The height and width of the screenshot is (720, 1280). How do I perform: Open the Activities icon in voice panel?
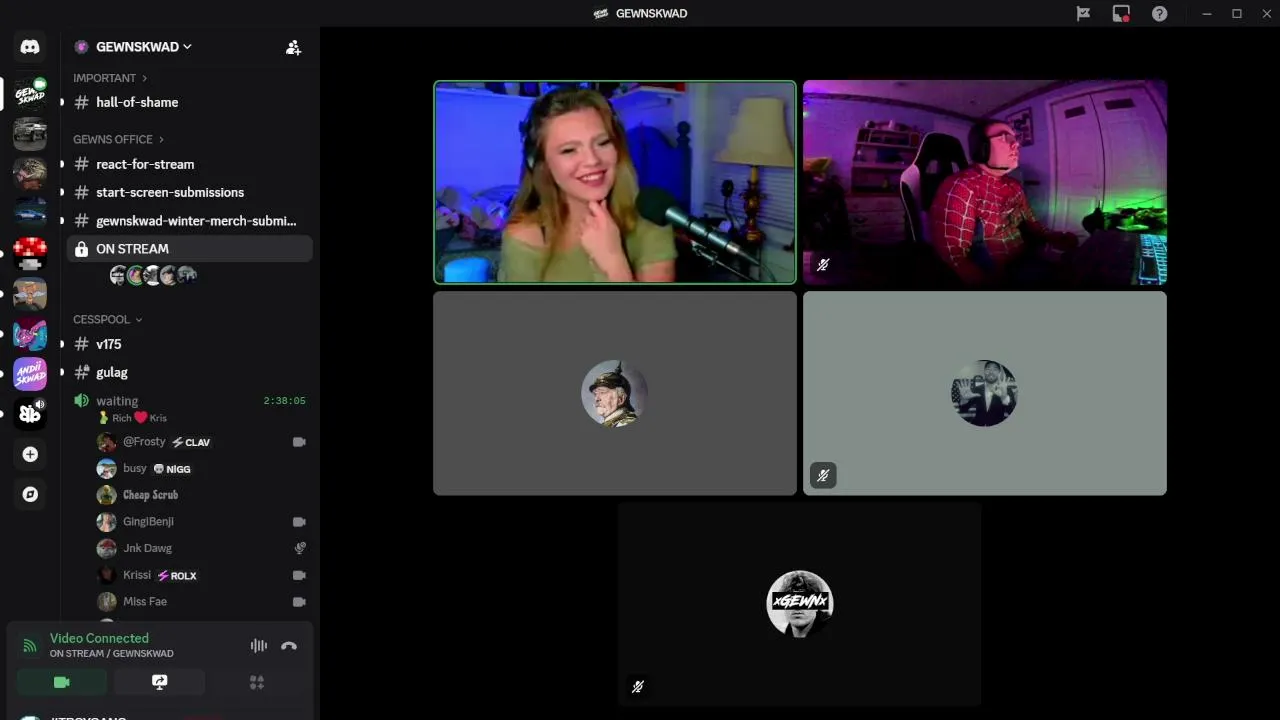click(257, 682)
